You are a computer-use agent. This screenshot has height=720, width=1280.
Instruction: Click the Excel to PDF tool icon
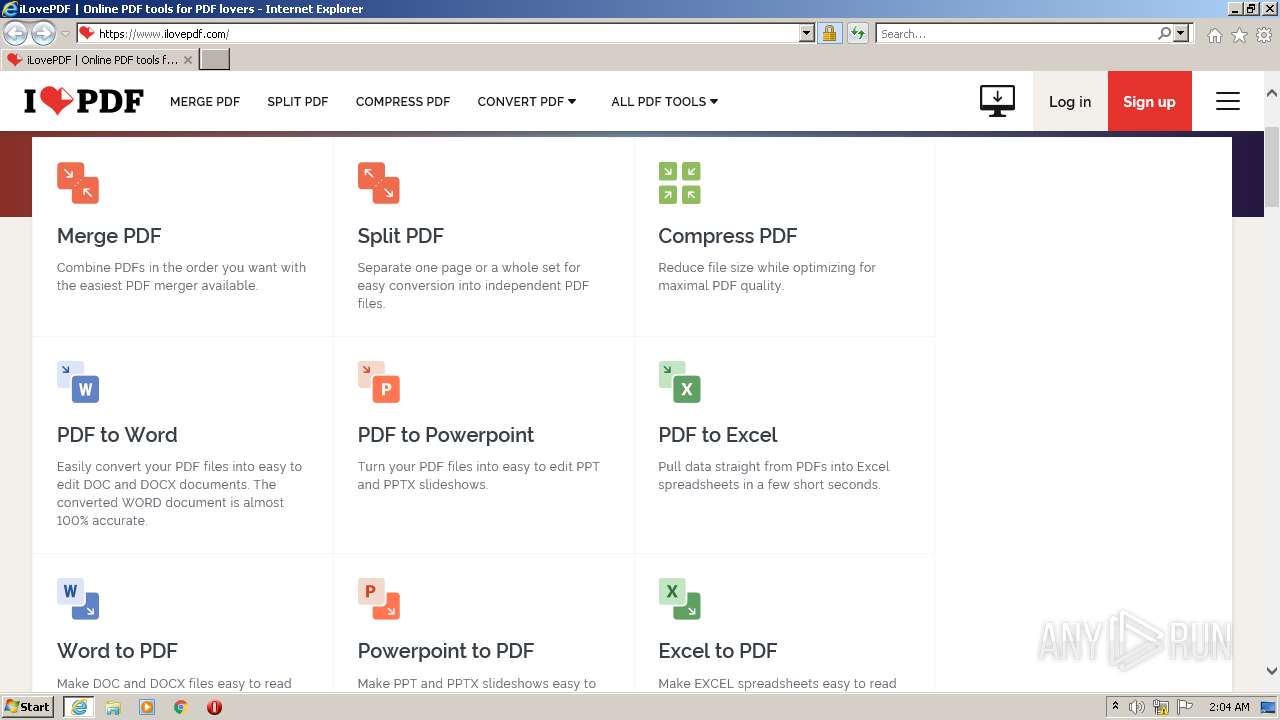(x=679, y=598)
